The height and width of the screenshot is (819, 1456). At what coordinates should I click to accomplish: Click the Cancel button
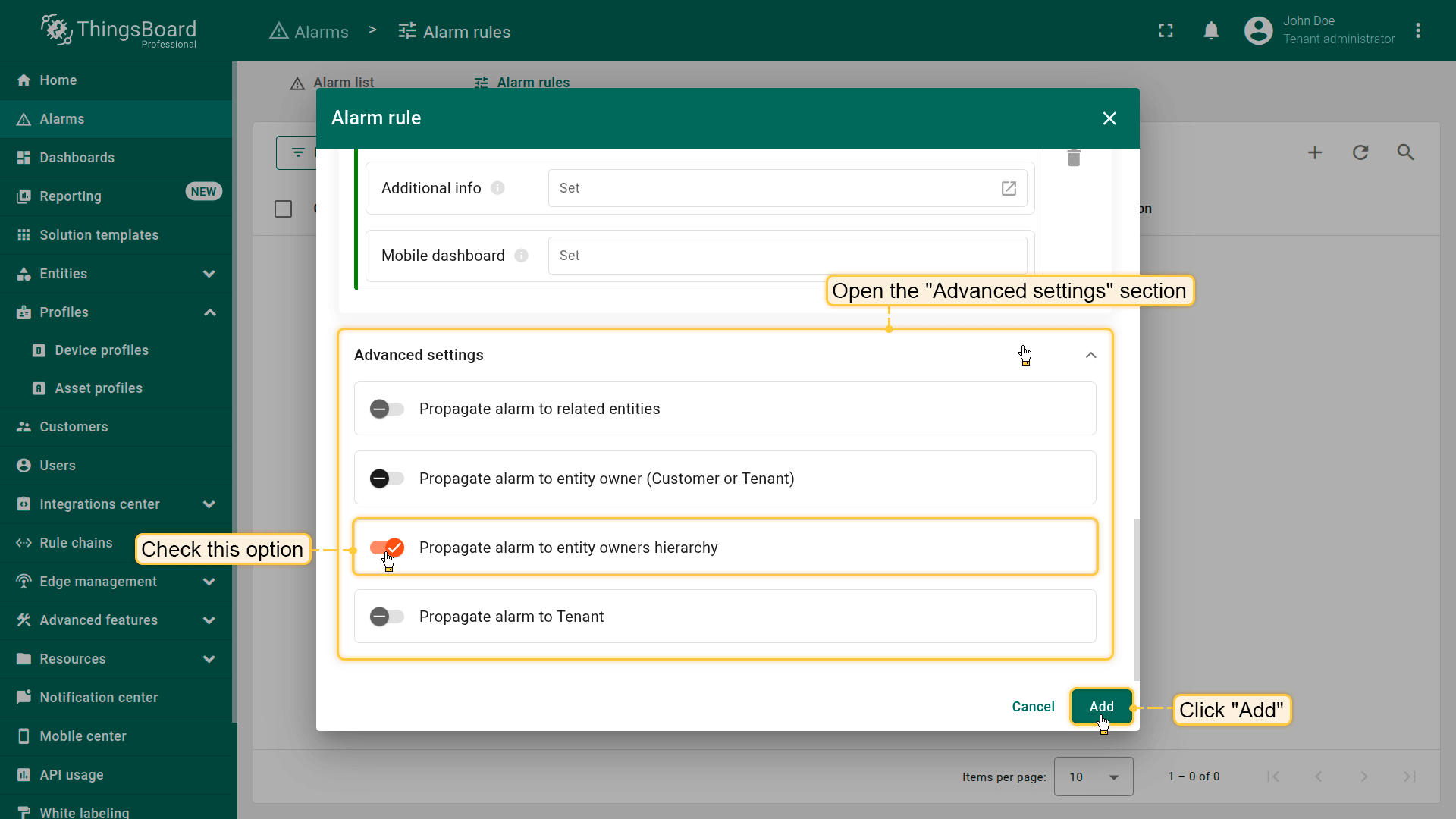[x=1033, y=707]
